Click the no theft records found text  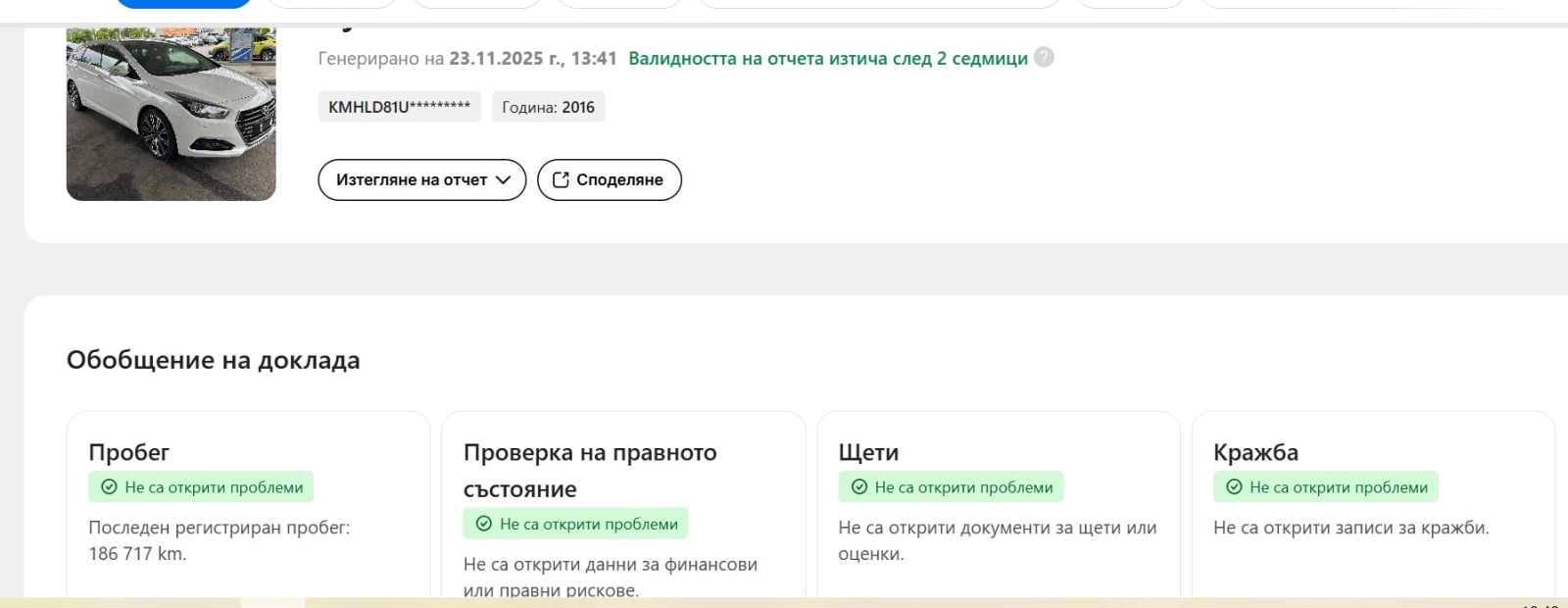pos(1351,528)
